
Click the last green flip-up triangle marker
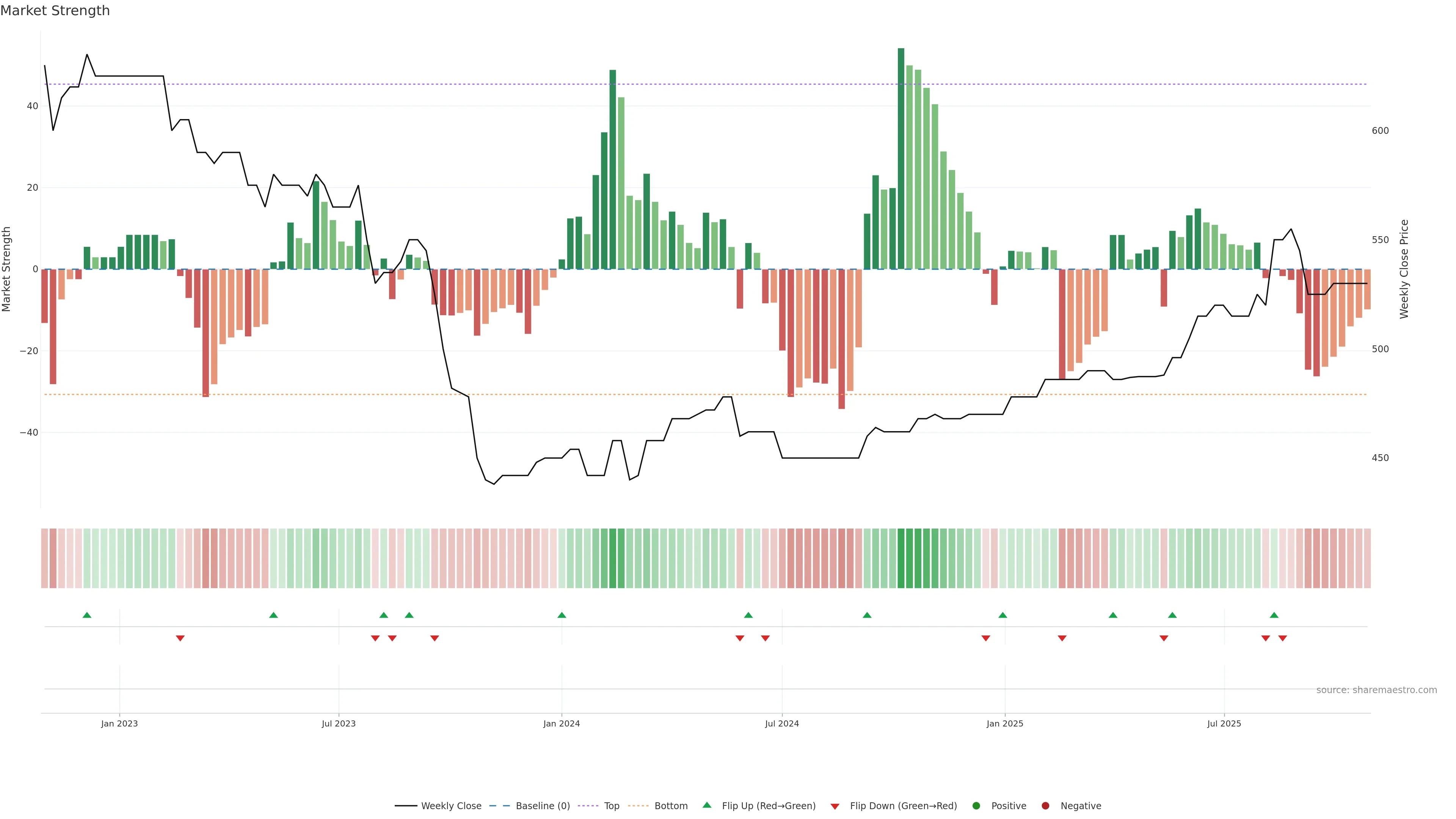pos(1274,615)
